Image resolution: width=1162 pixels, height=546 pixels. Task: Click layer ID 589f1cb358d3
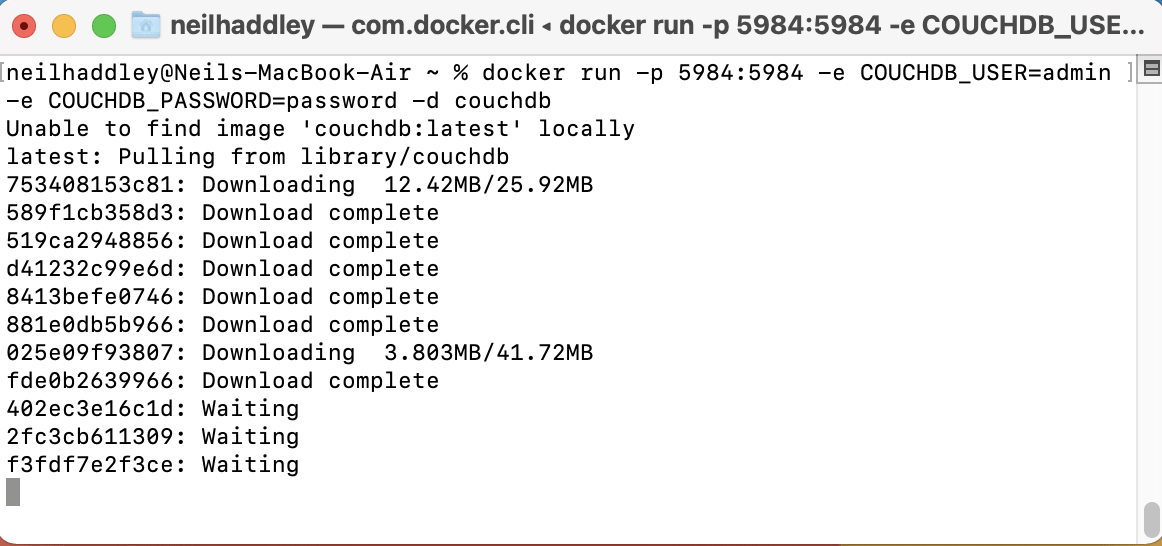tap(96, 213)
